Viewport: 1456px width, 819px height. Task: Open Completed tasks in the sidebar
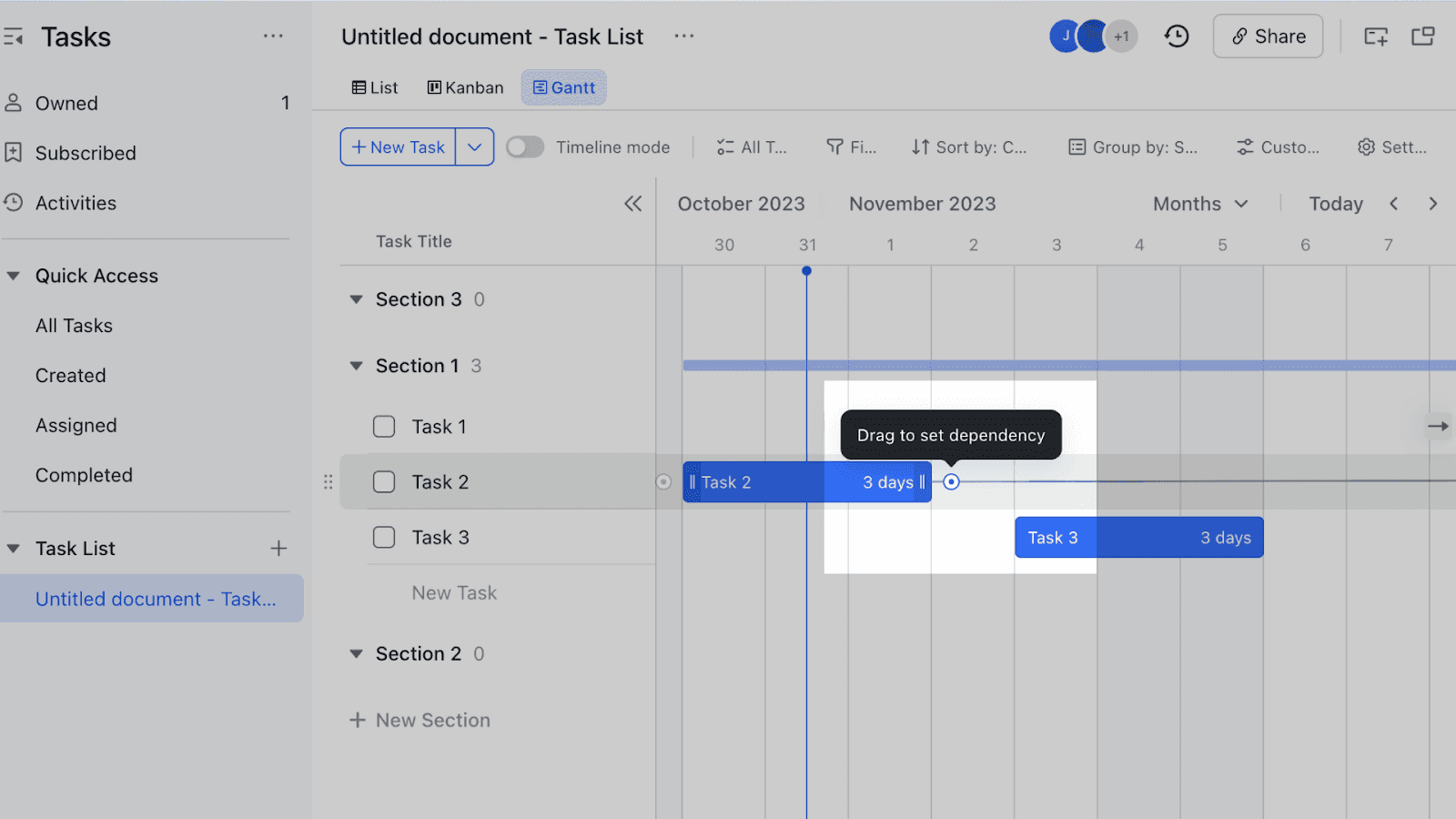[84, 474]
